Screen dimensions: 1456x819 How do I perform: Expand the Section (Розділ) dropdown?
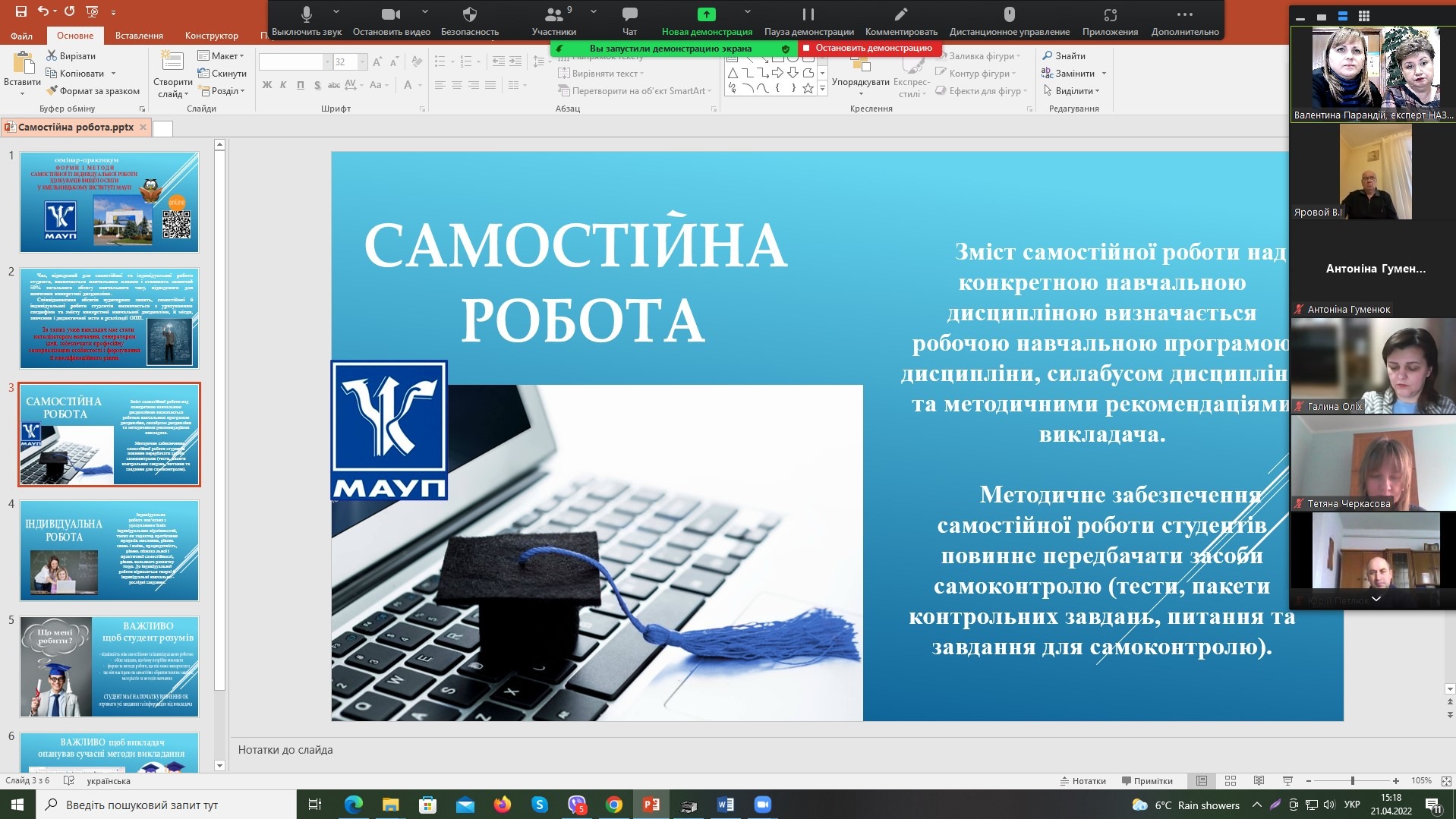222,91
